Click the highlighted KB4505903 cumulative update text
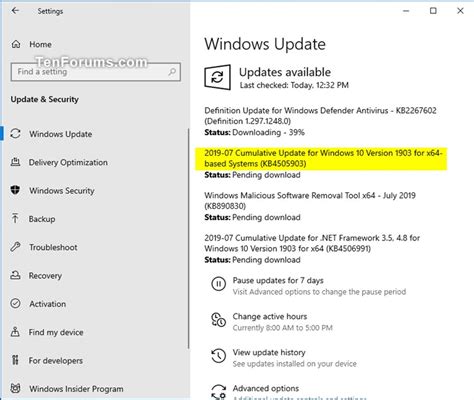The image size is (474, 400). click(323, 158)
